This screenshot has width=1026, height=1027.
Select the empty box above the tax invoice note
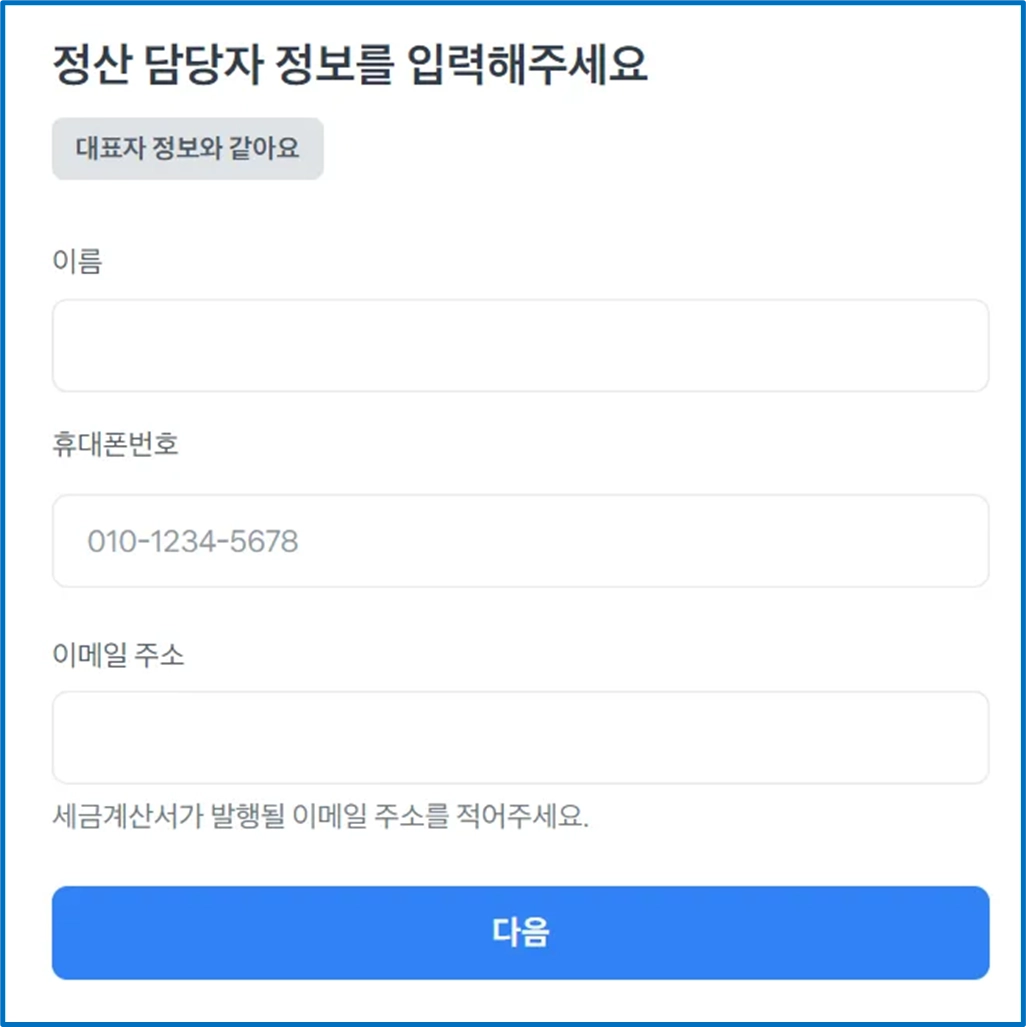(x=520, y=738)
